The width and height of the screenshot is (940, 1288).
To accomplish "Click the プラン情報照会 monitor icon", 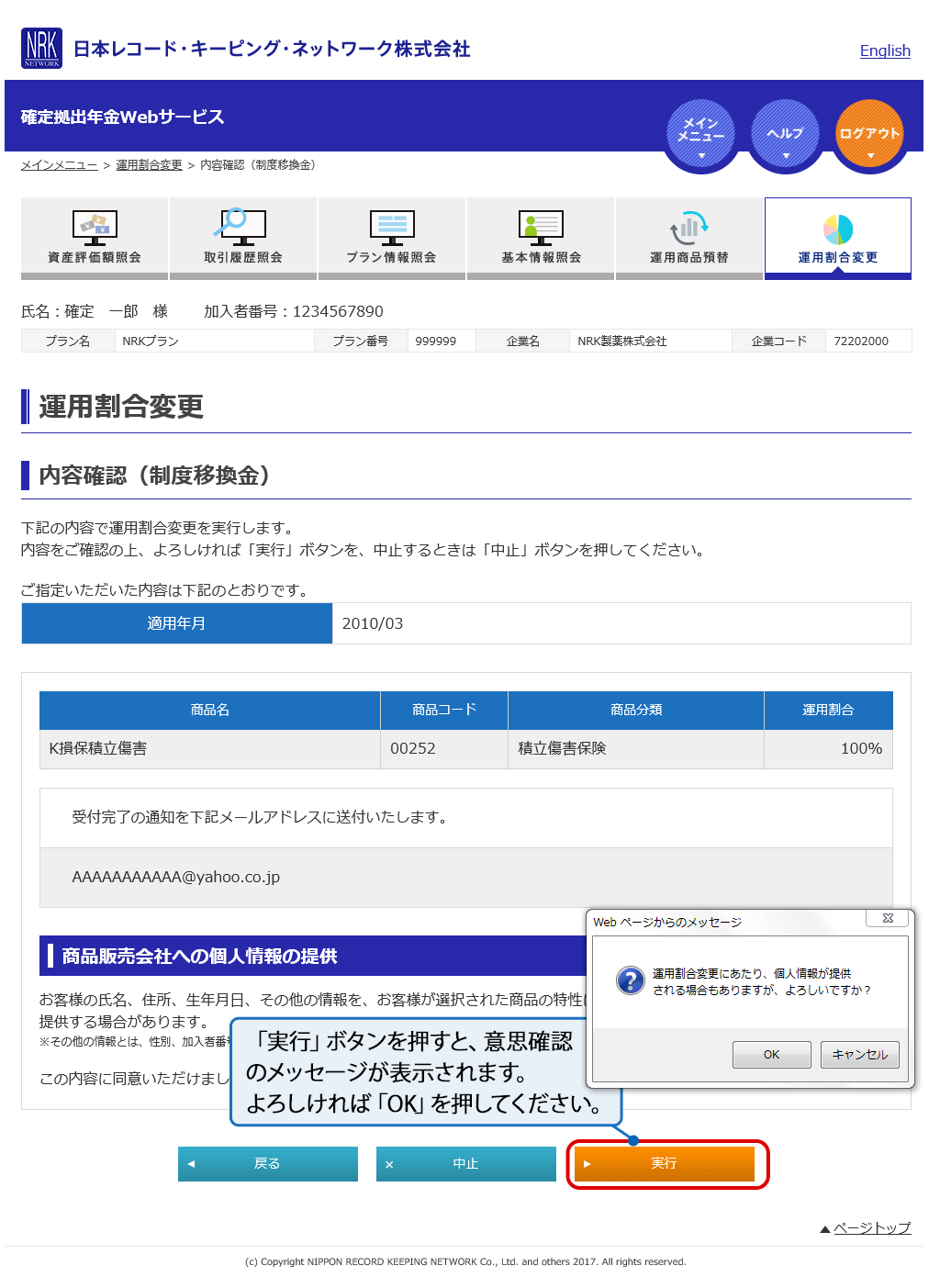I will coord(392,227).
